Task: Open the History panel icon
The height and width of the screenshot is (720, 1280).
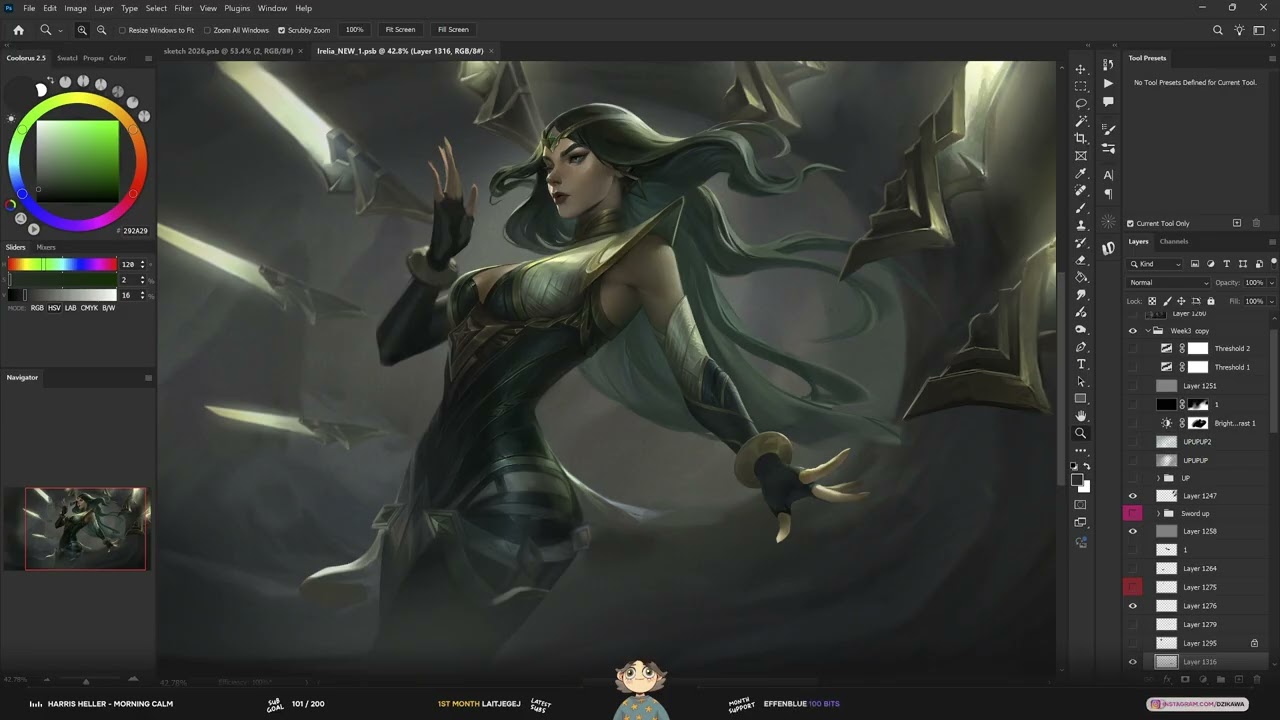Action: (1108, 65)
